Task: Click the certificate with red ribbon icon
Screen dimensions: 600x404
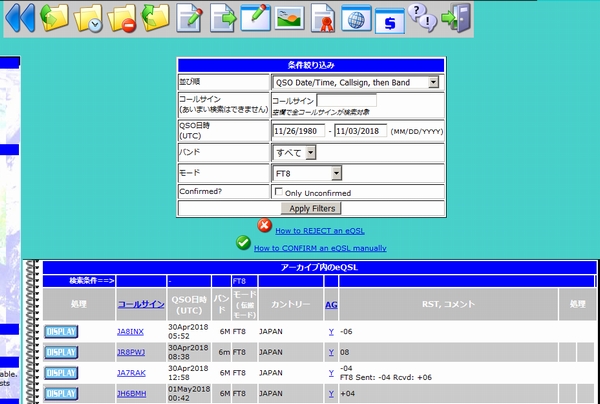Action: (323, 18)
